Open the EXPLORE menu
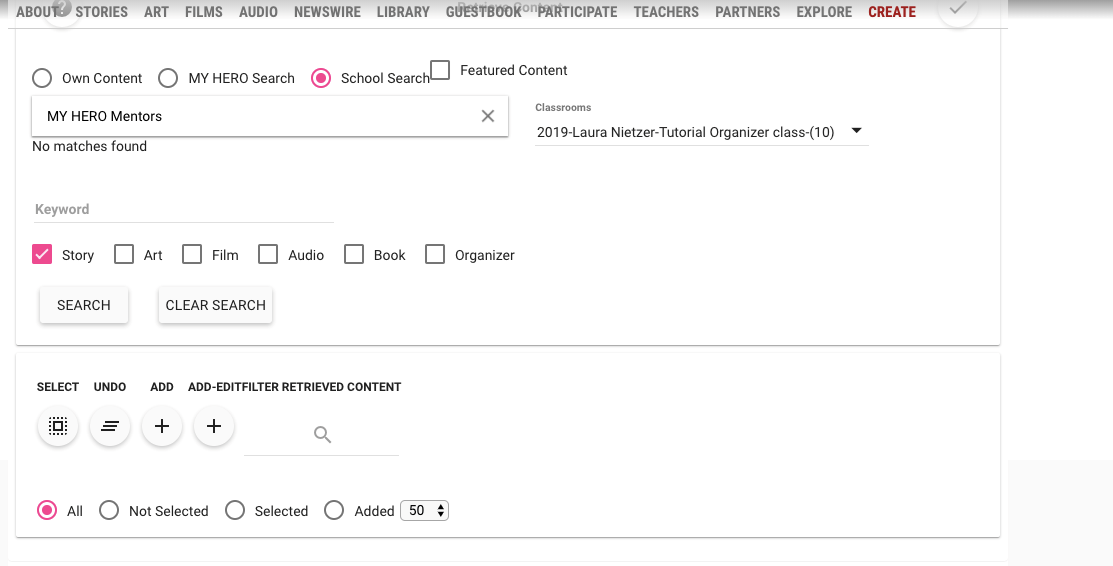Viewport: 1113px width, 566px height. tap(824, 12)
